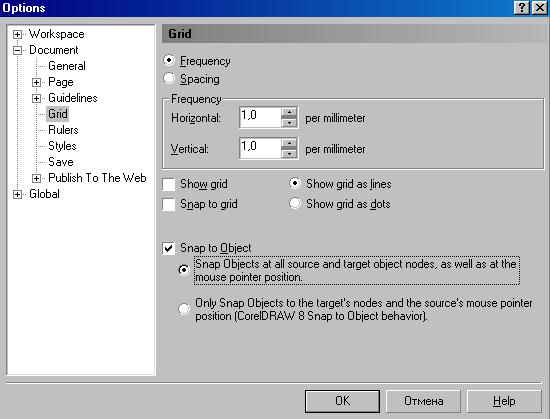Click the OK button
550x419 pixels.
click(x=342, y=401)
